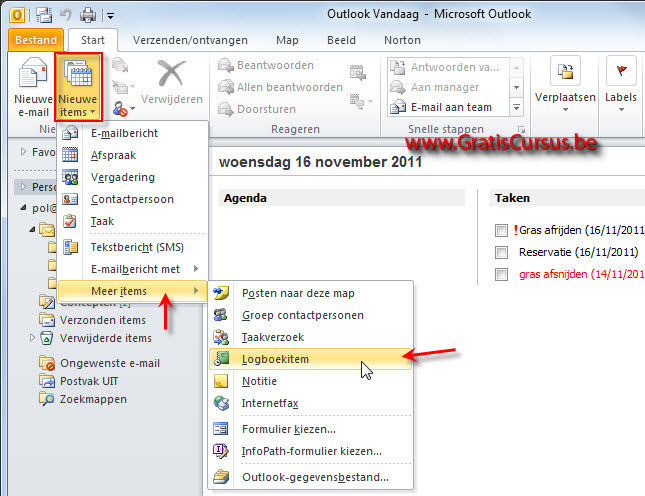The image size is (645, 496).
Task: Click the Taak clipboard icon in the menu
Action: pos(70,221)
